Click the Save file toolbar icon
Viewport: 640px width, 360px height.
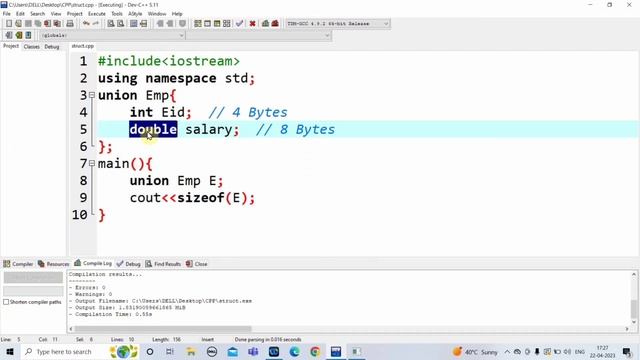pyautogui.click(x=28, y=24)
